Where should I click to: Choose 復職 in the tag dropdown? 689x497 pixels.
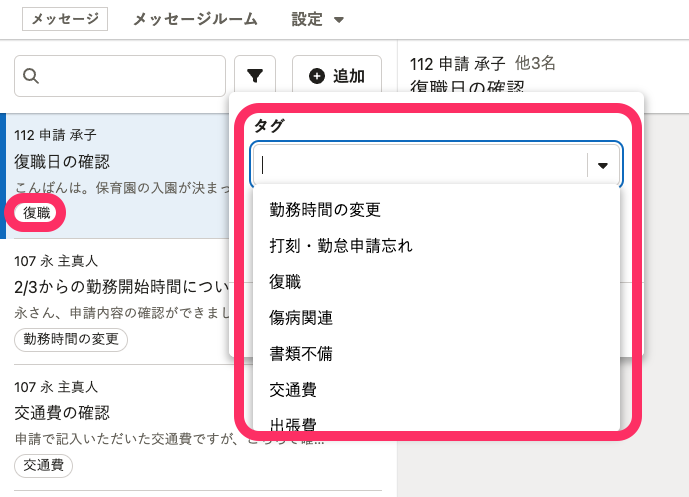pos(286,282)
